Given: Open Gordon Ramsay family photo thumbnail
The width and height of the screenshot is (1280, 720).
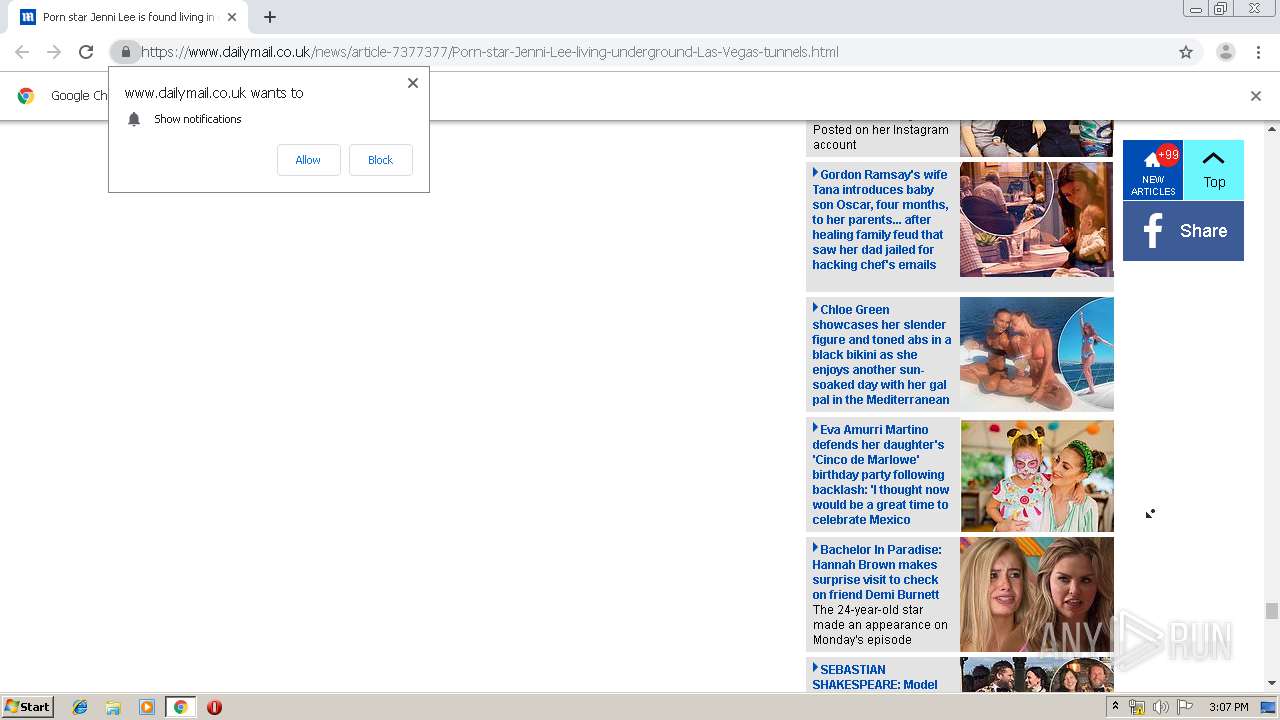Looking at the screenshot, I should coord(1036,219).
